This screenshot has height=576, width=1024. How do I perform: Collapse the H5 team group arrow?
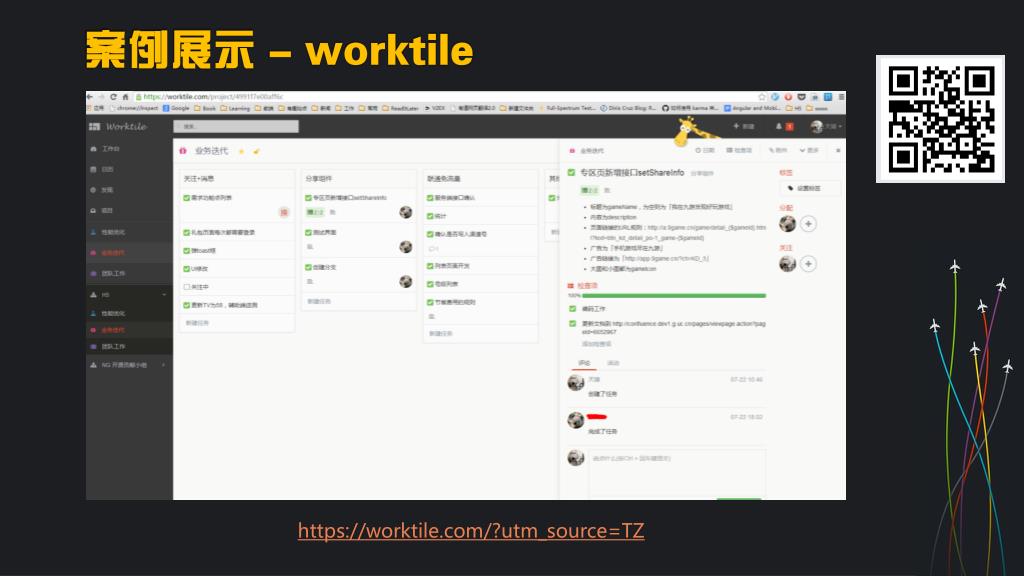tap(163, 295)
